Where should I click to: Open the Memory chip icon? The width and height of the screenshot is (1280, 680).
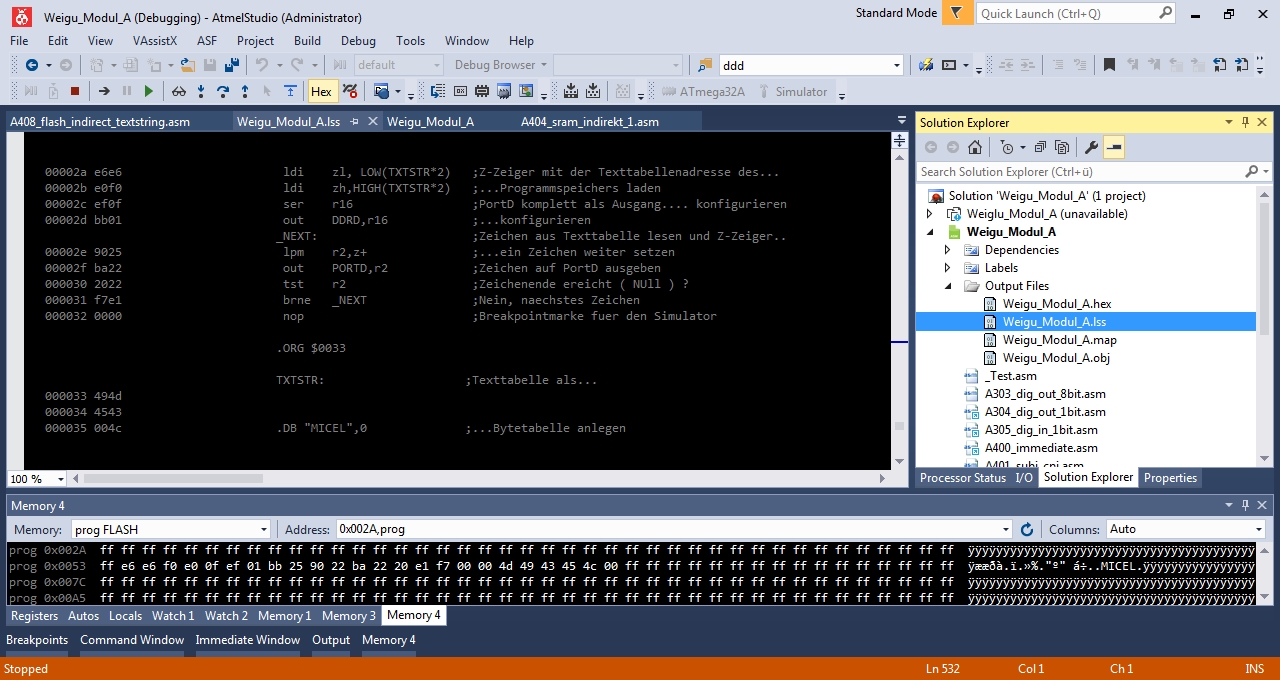[482, 91]
